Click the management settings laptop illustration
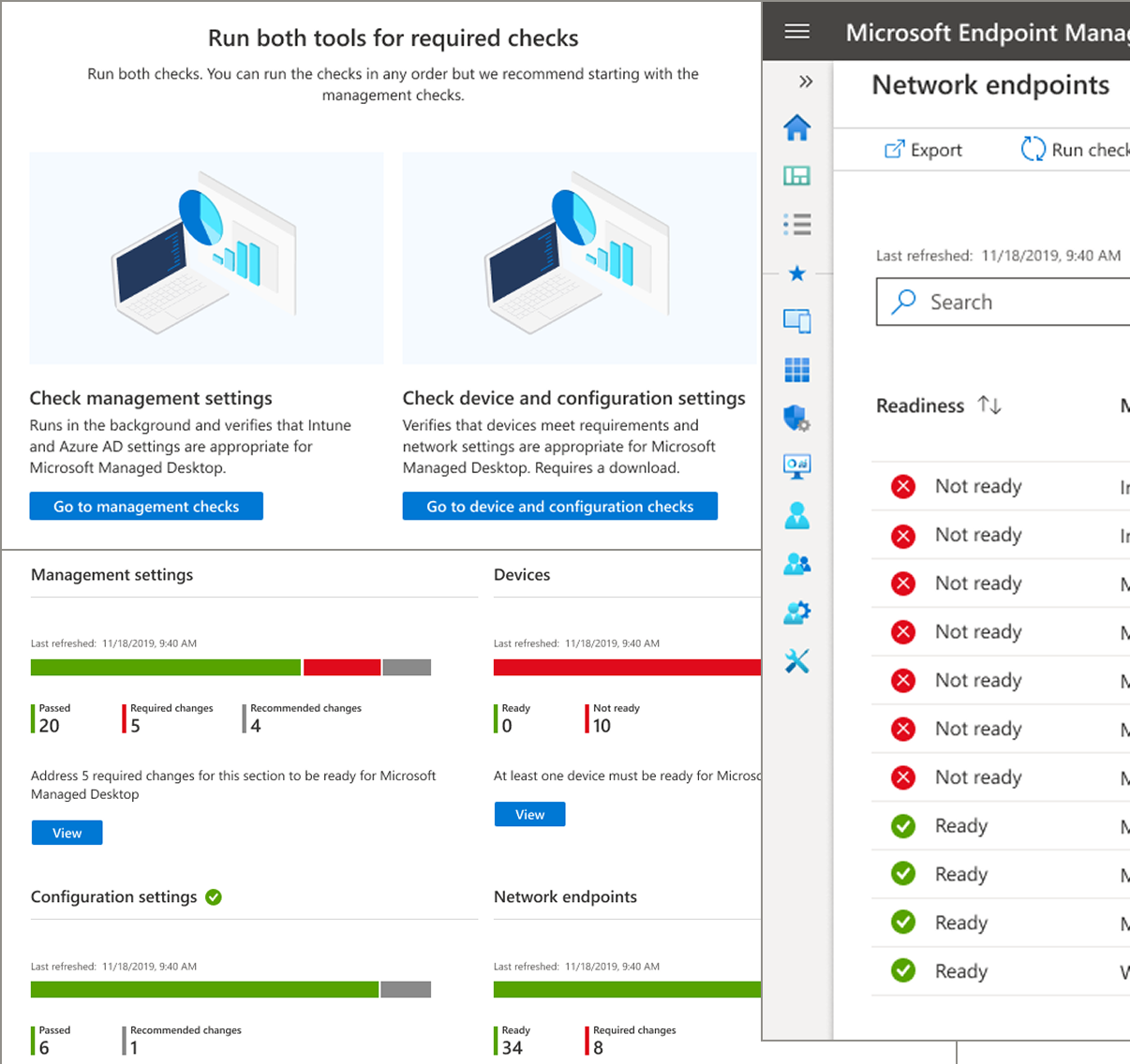This screenshot has width=1130, height=1064. [206, 259]
